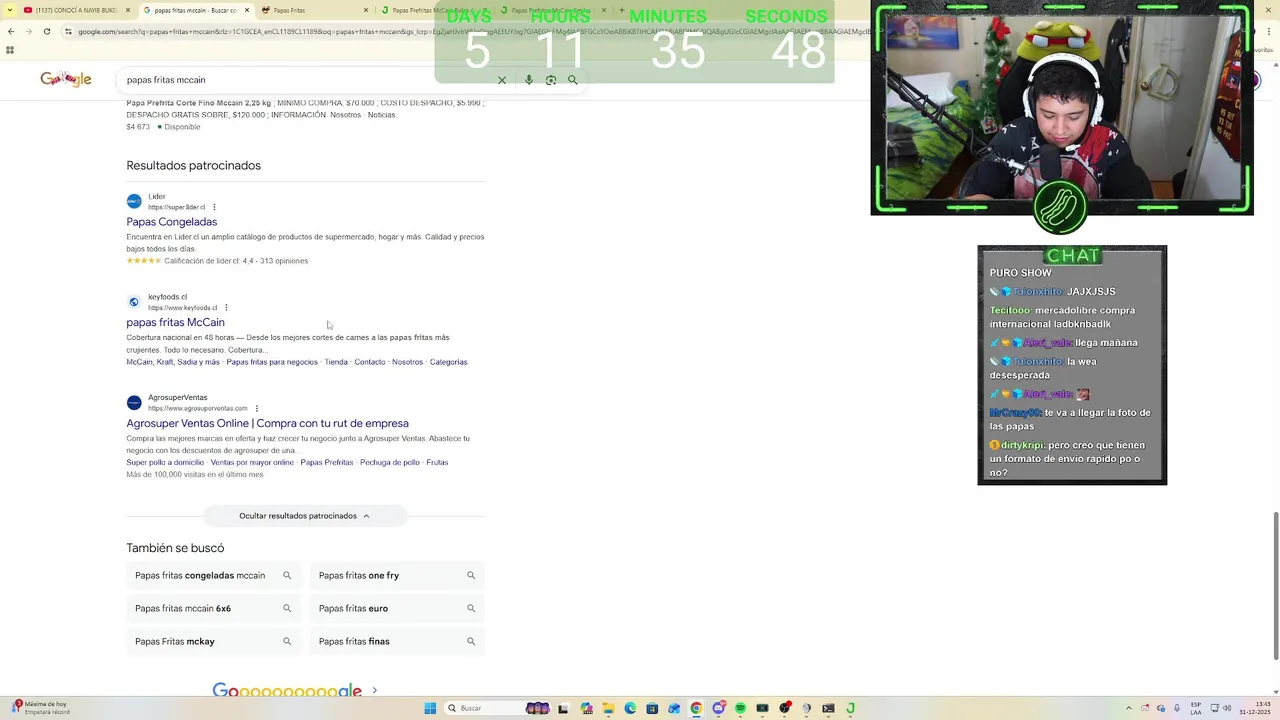
Task: Click the AgrosuperVentas favicon
Action: click(134, 402)
